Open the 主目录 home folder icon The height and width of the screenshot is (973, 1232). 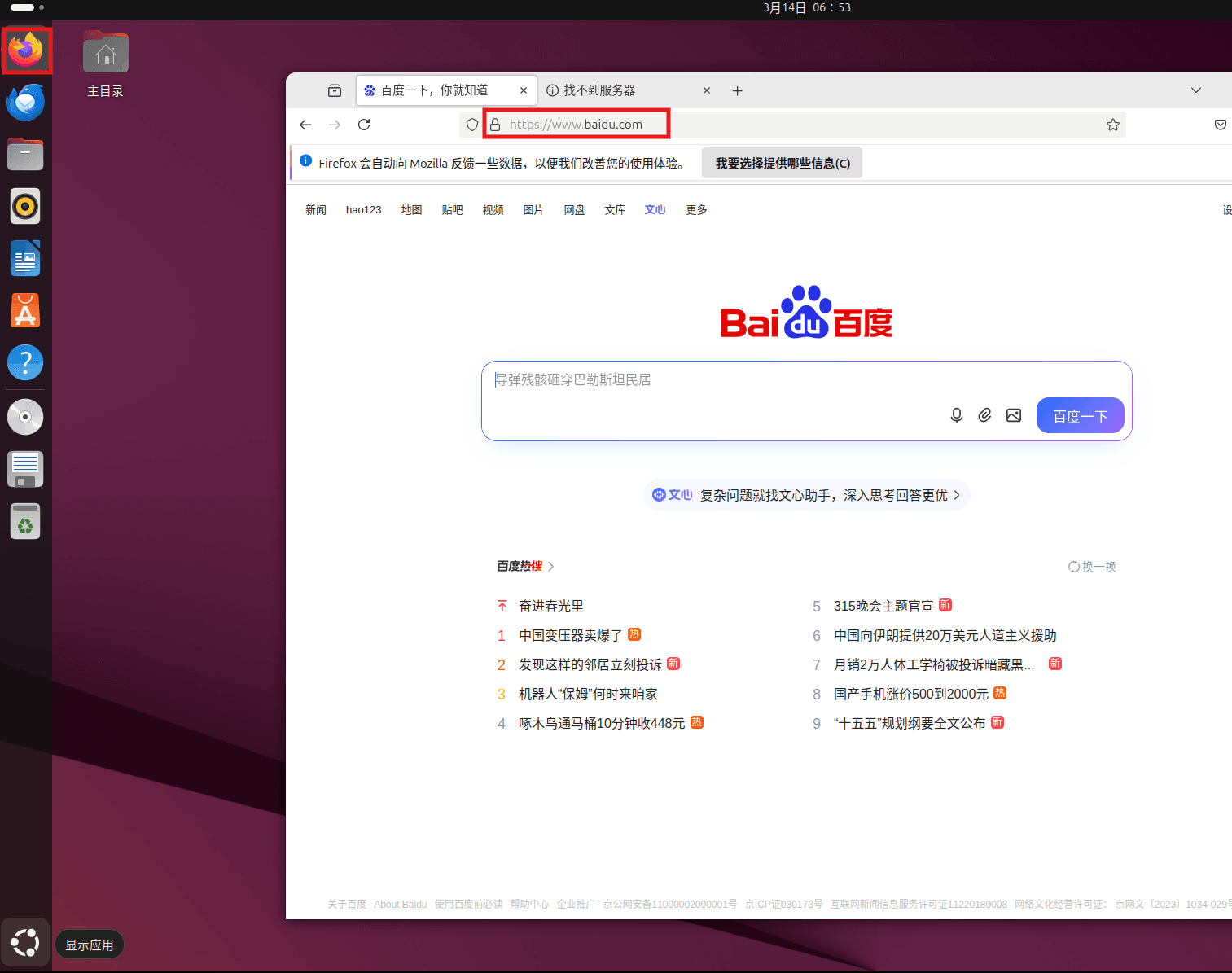point(106,64)
